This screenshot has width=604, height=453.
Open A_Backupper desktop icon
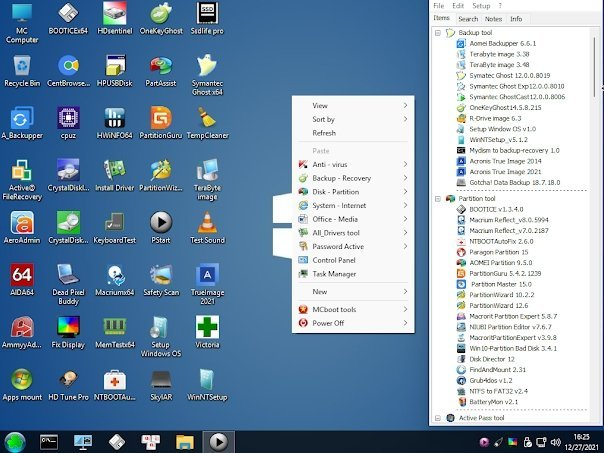[x=22, y=123]
